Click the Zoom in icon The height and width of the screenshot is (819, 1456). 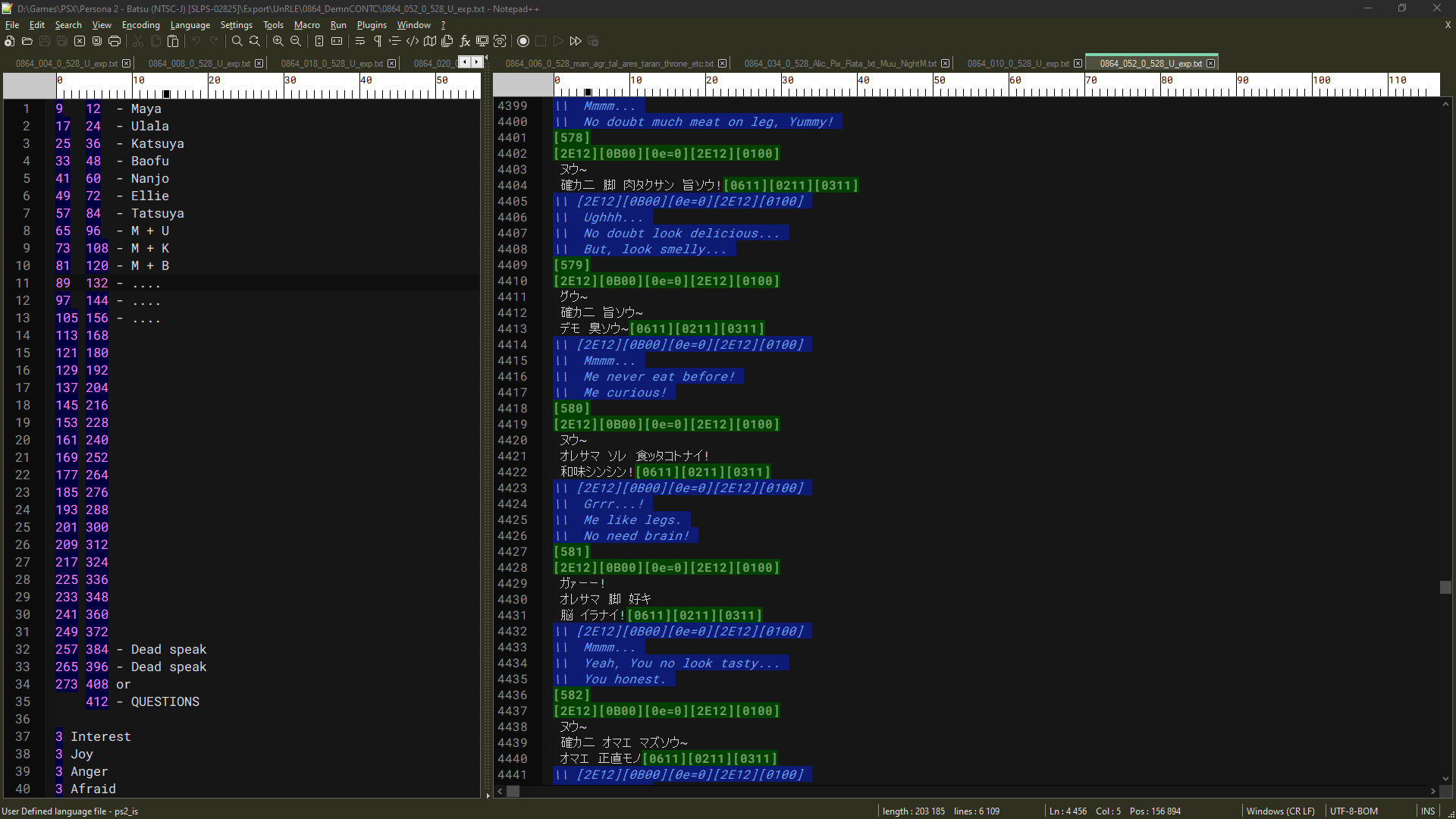(x=278, y=41)
